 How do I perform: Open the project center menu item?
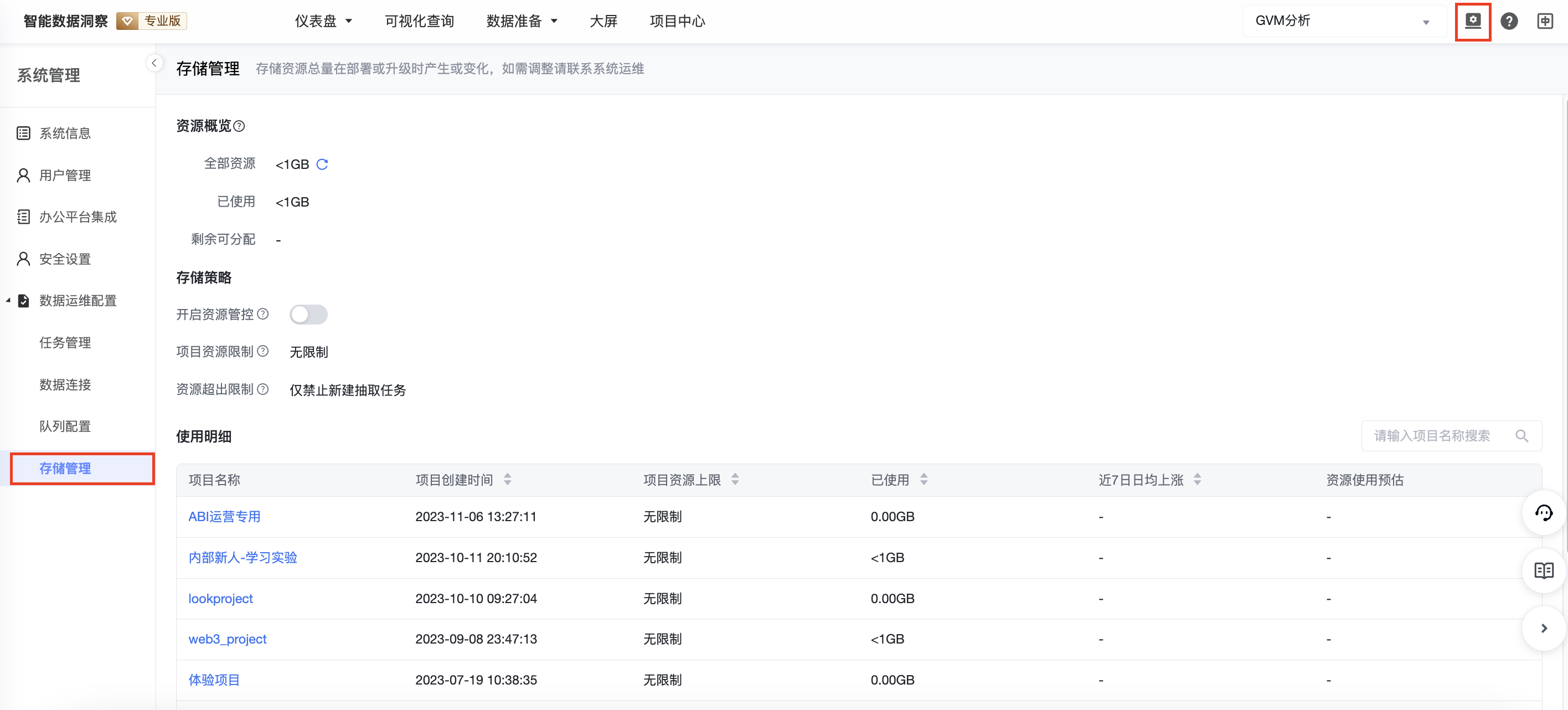(677, 21)
